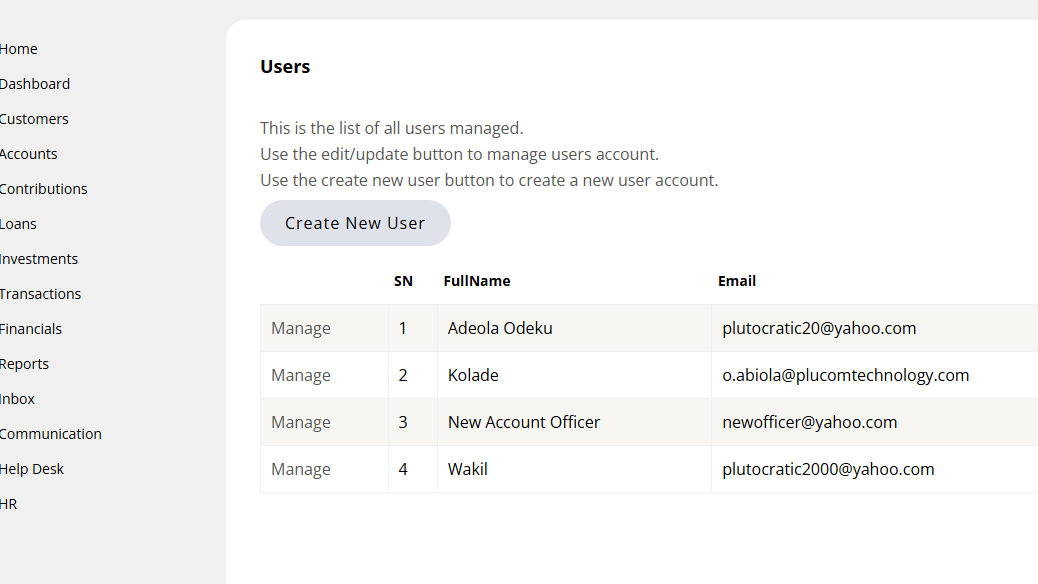Viewport: 1038px width, 584px height.
Task: Select Accounts from the sidebar
Action: pyautogui.click(x=29, y=154)
